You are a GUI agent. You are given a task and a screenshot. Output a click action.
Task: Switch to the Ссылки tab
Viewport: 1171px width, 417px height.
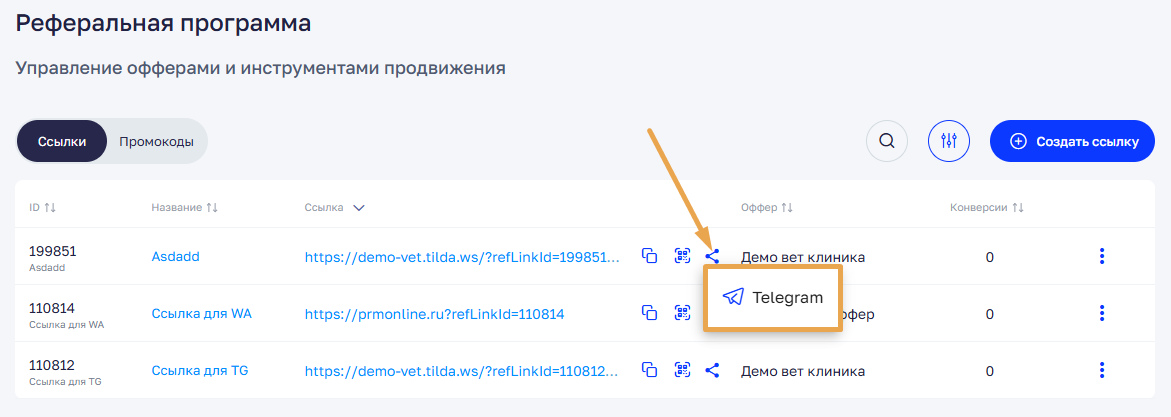tap(62, 141)
